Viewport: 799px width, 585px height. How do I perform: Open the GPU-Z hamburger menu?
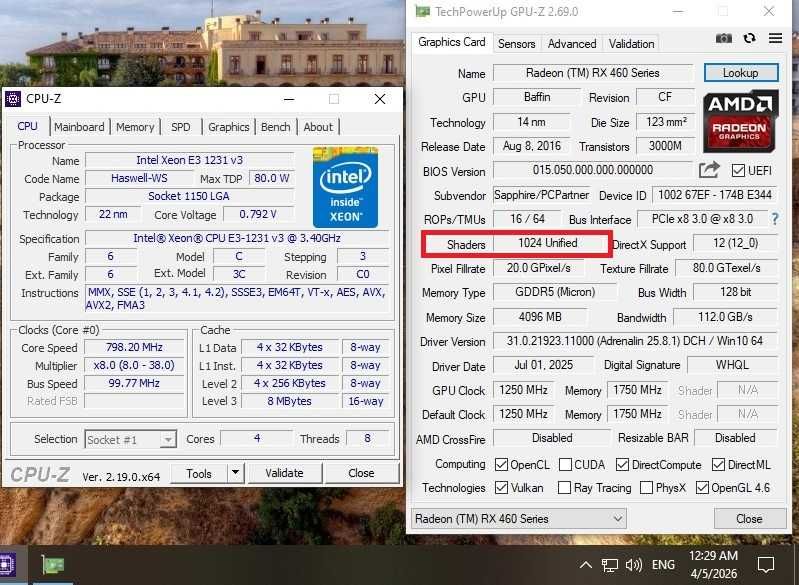click(775, 38)
